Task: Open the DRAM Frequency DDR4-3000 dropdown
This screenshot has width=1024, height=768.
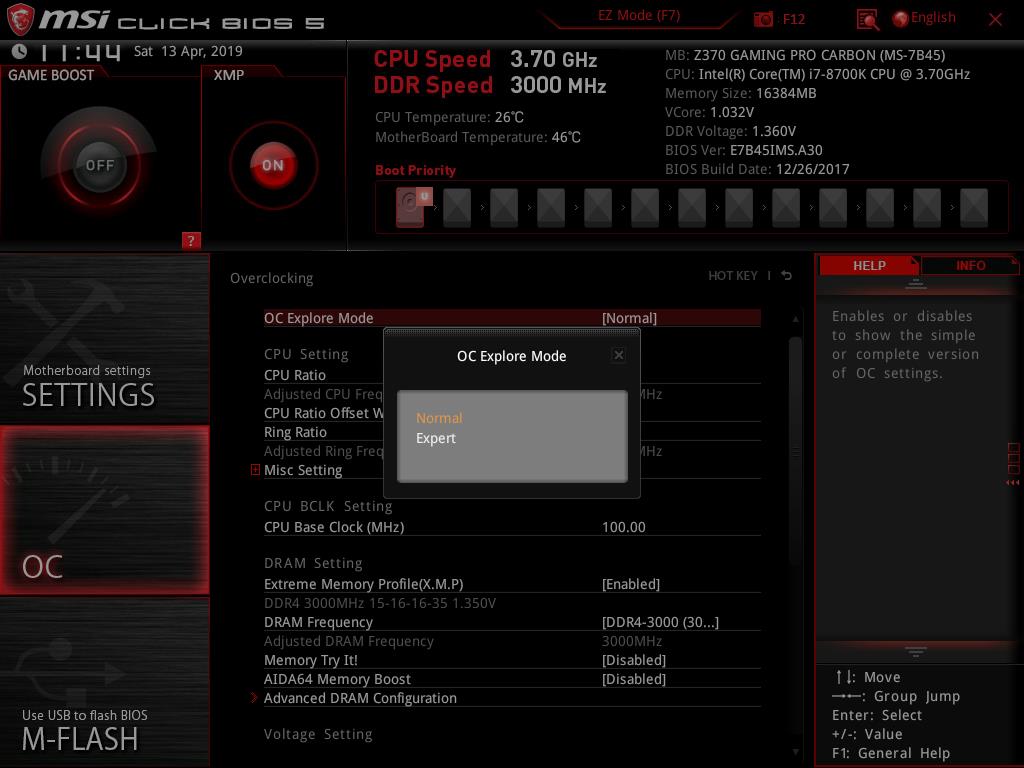Action: click(x=660, y=622)
